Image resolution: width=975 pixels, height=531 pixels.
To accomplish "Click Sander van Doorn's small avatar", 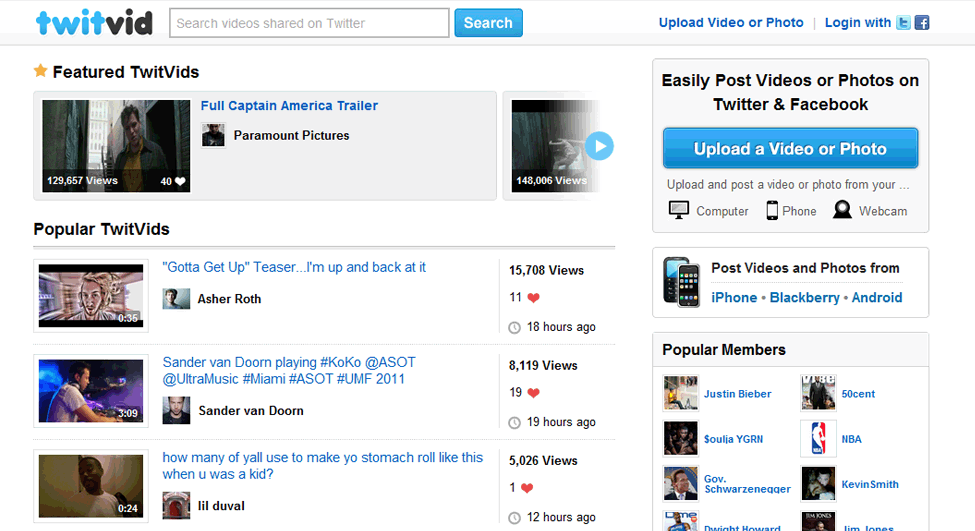I will coord(176,410).
